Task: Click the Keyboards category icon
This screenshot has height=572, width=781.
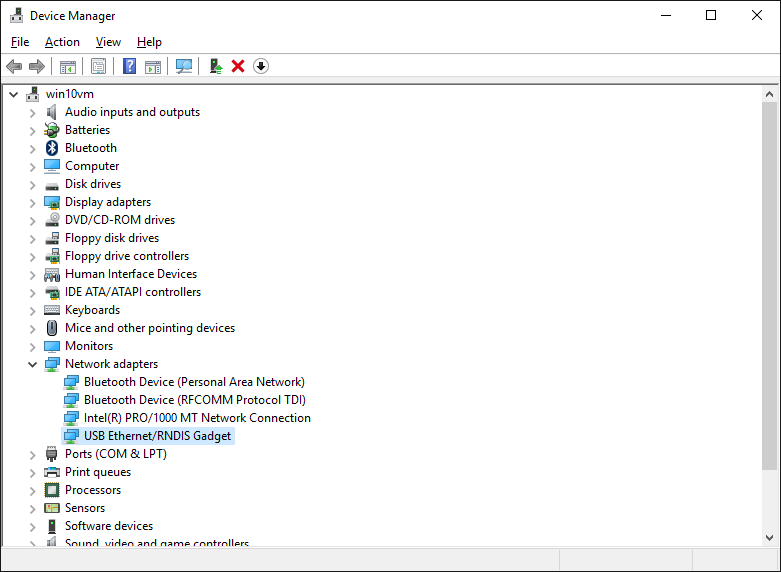Action: [52, 310]
